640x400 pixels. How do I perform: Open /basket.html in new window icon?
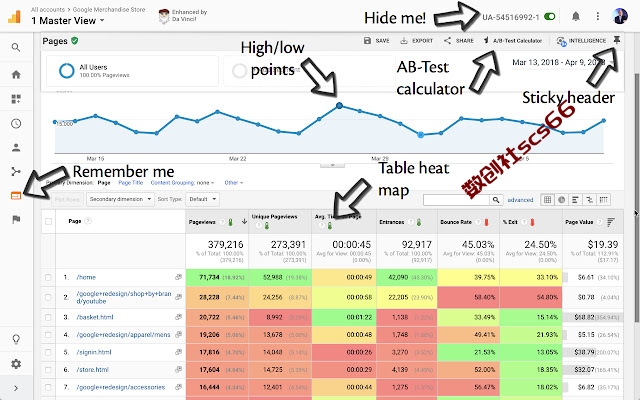178,317
